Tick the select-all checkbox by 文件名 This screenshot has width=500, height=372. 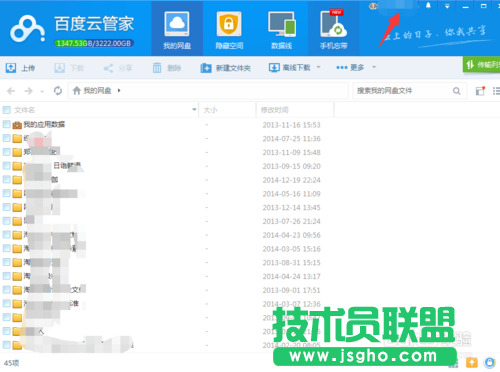coord(6,110)
